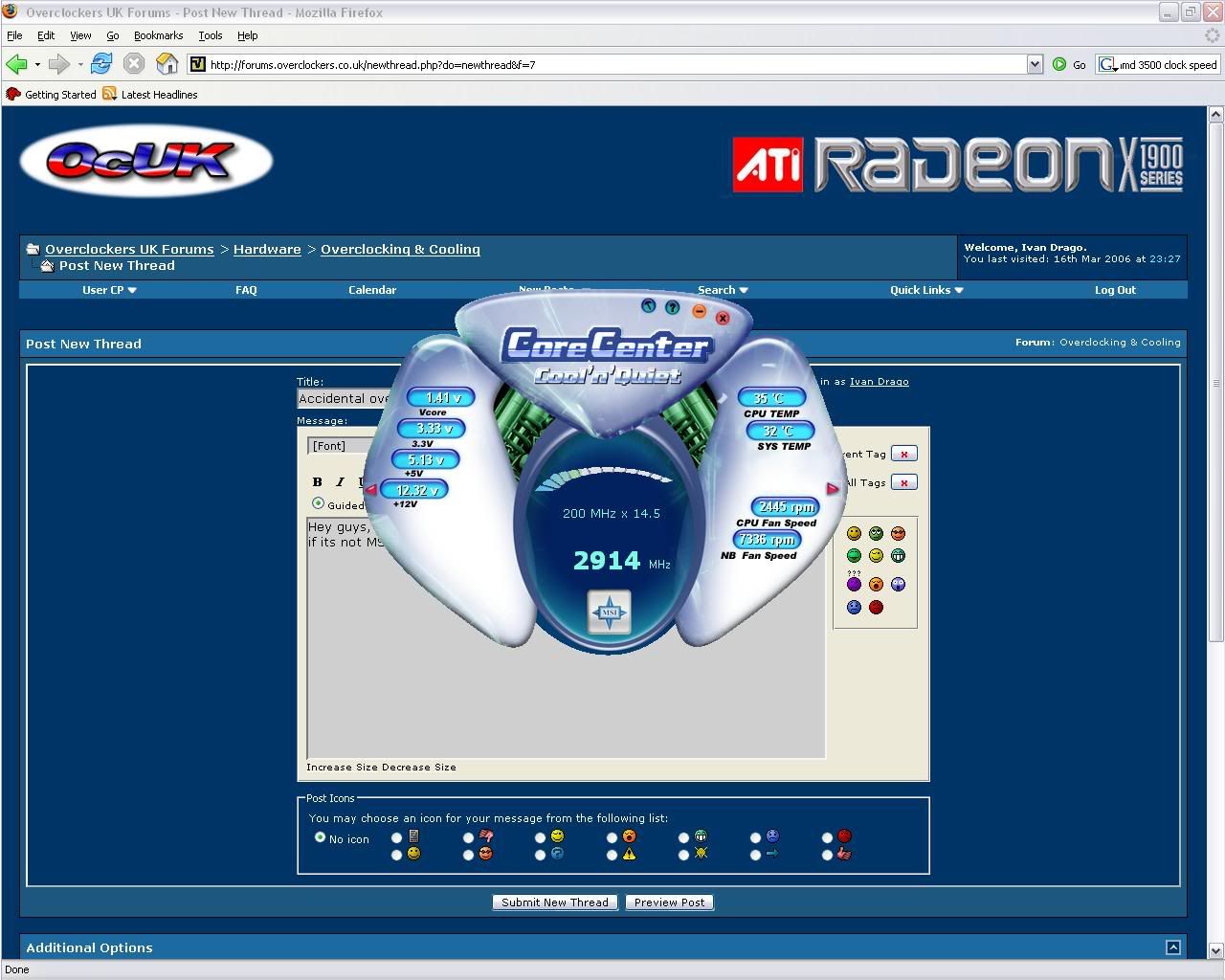Click the MSI logo button in CoreCenter
The width and height of the screenshot is (1225, 980).
point(609,612)
